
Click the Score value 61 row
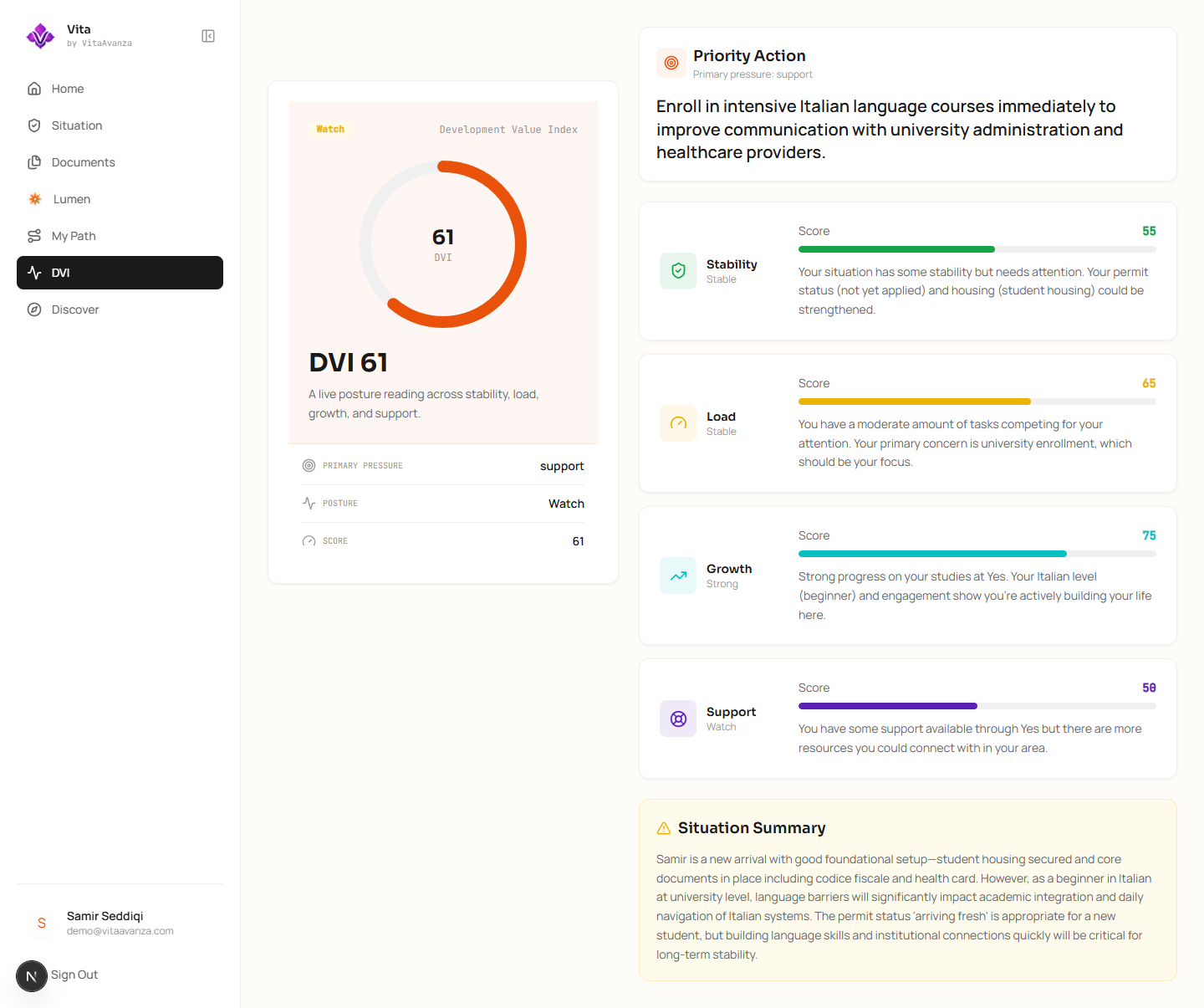coord(443,541)
